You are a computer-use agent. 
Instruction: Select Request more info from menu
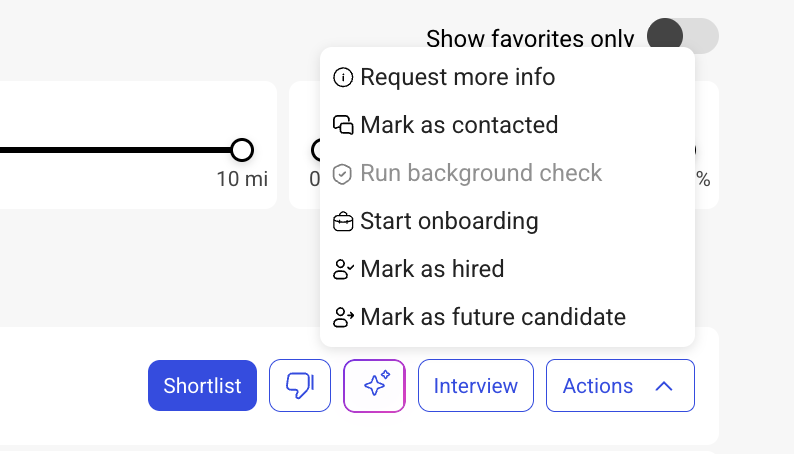(x=457, y=77)
